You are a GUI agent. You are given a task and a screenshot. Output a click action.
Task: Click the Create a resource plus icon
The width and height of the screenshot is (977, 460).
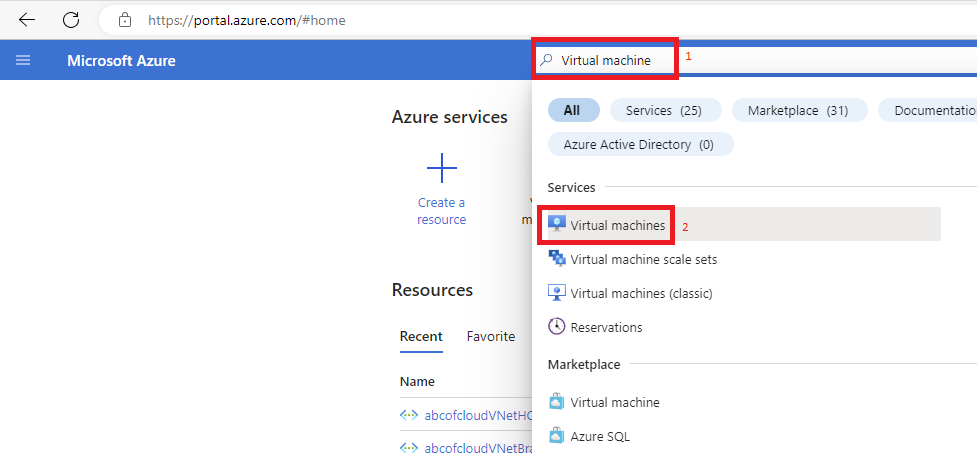click(x=442, y=168)
